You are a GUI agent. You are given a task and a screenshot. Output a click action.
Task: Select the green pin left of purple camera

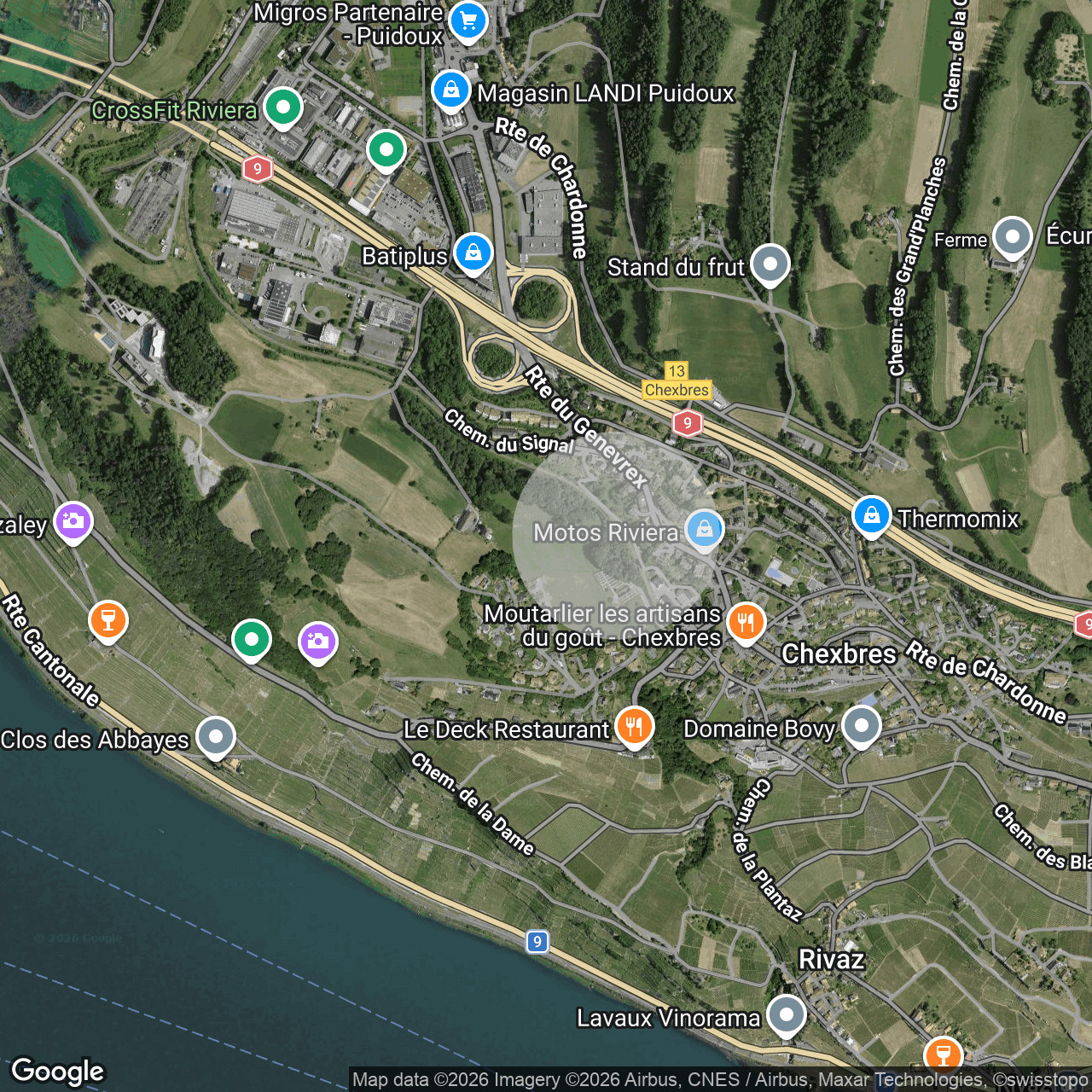251,639
